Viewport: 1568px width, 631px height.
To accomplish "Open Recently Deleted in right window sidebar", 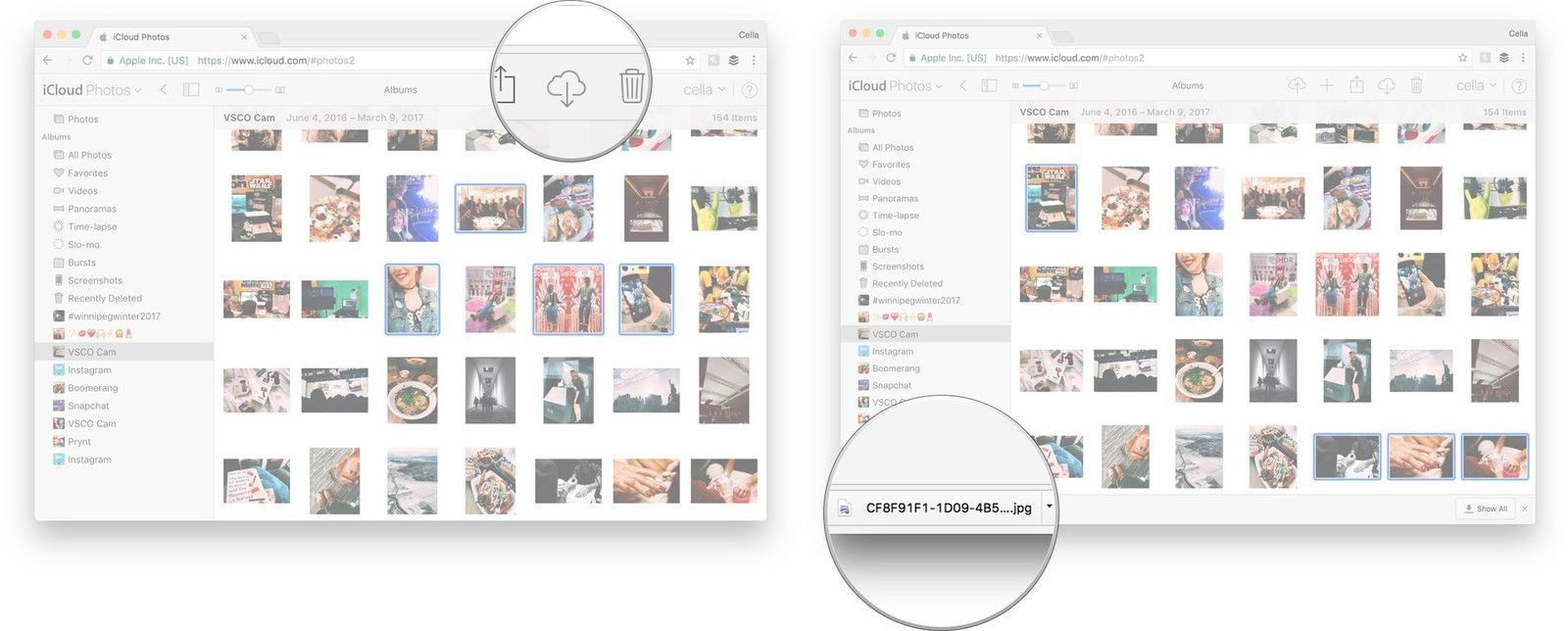I will (x=906, y=283).
